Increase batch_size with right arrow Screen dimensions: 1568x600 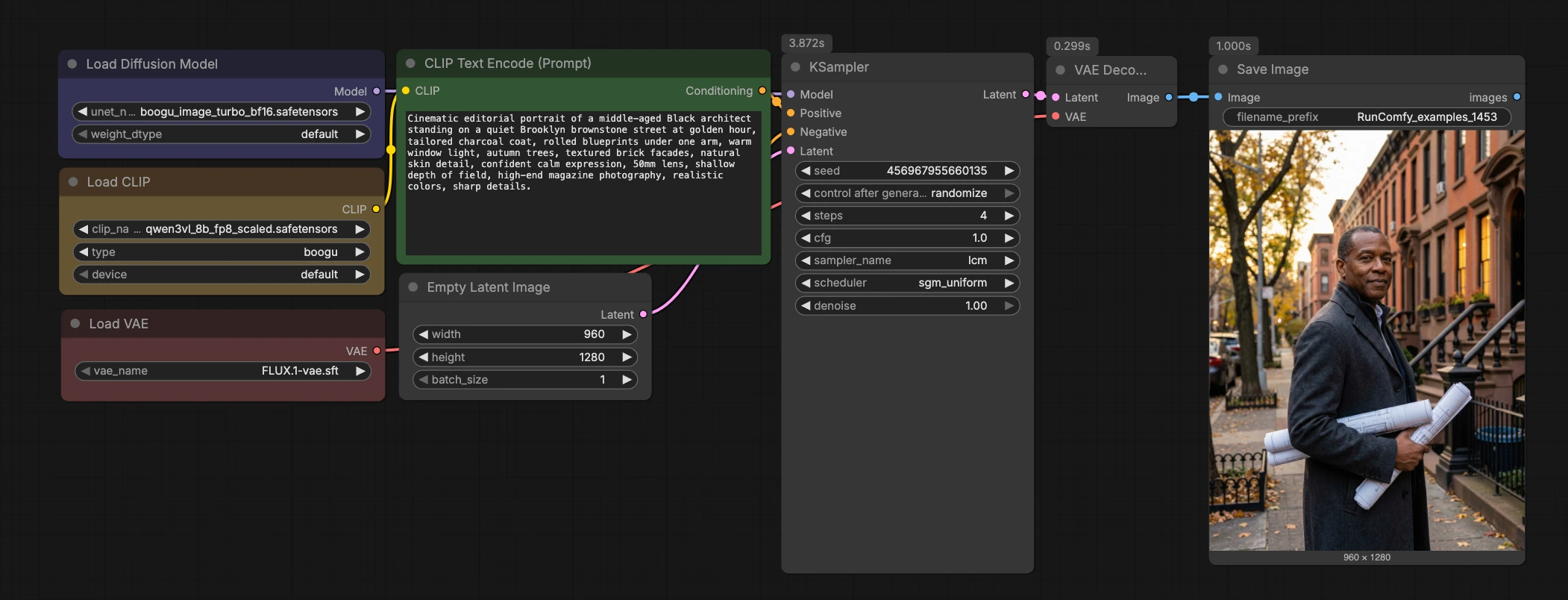click(x=627, y=380)
